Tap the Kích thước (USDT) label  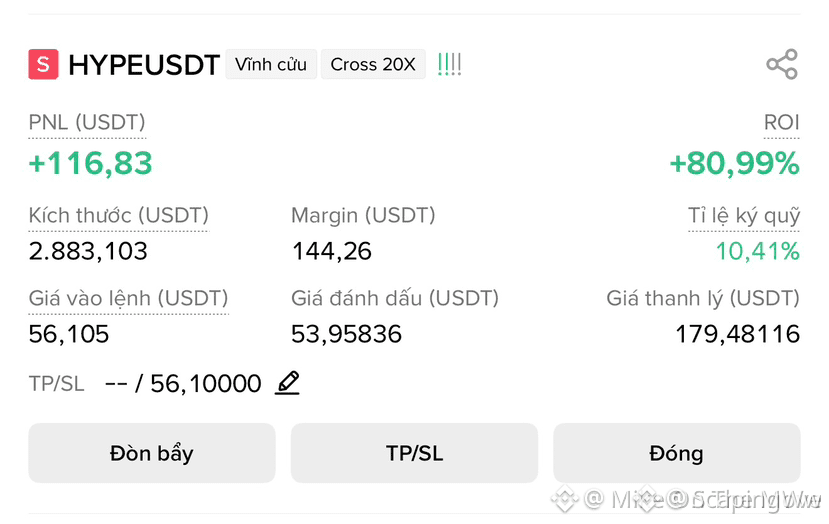click(x=119, y=216)
